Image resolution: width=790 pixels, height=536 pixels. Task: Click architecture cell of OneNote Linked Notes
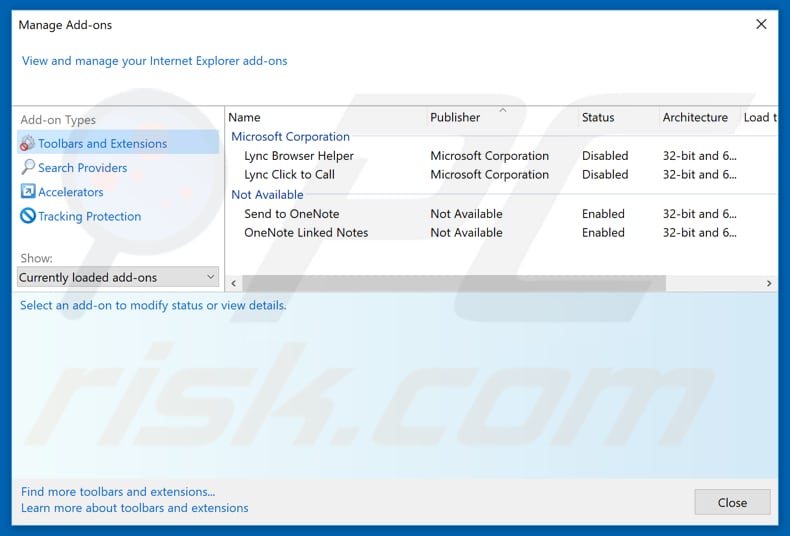(699, 232)
